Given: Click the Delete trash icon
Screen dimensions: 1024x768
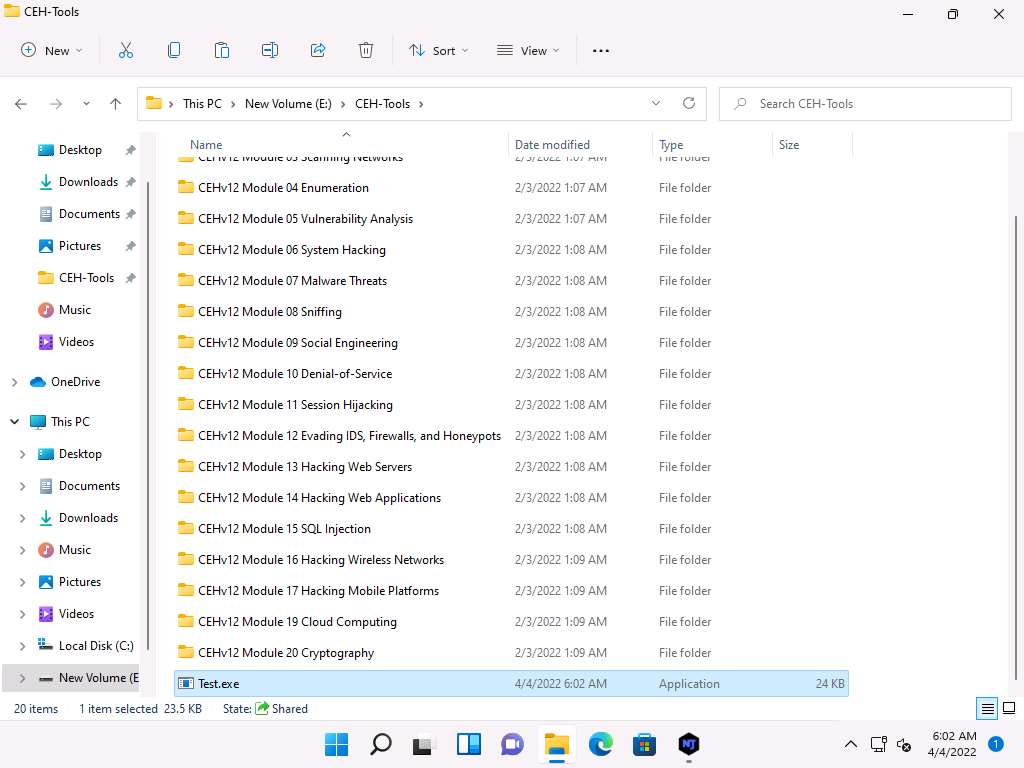Looking at the screenshot, I should tap(366, 50).
